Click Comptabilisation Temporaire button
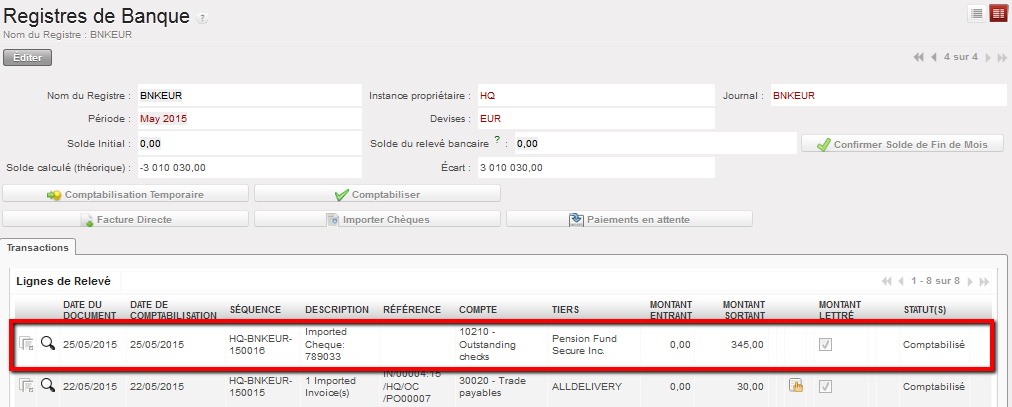 pyautogui.click(x=126, y=194)
